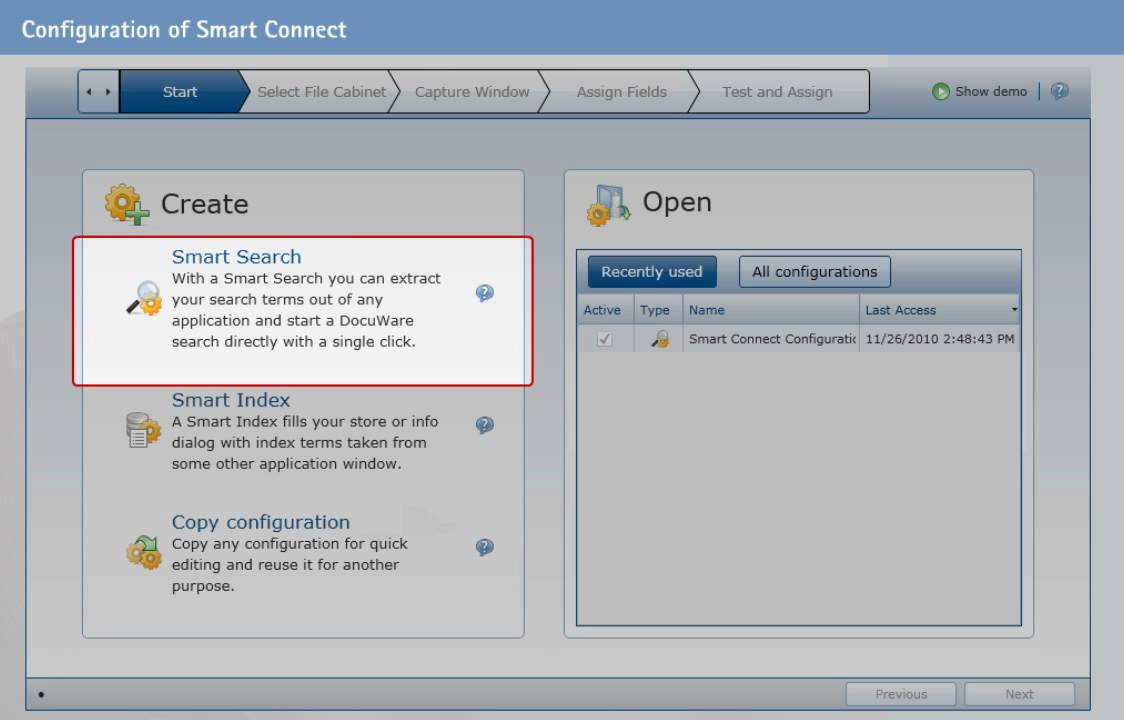1124x720 pixels.
Task: Click the type icon of Smart Connect Configuration row
Action: point(659,339)
